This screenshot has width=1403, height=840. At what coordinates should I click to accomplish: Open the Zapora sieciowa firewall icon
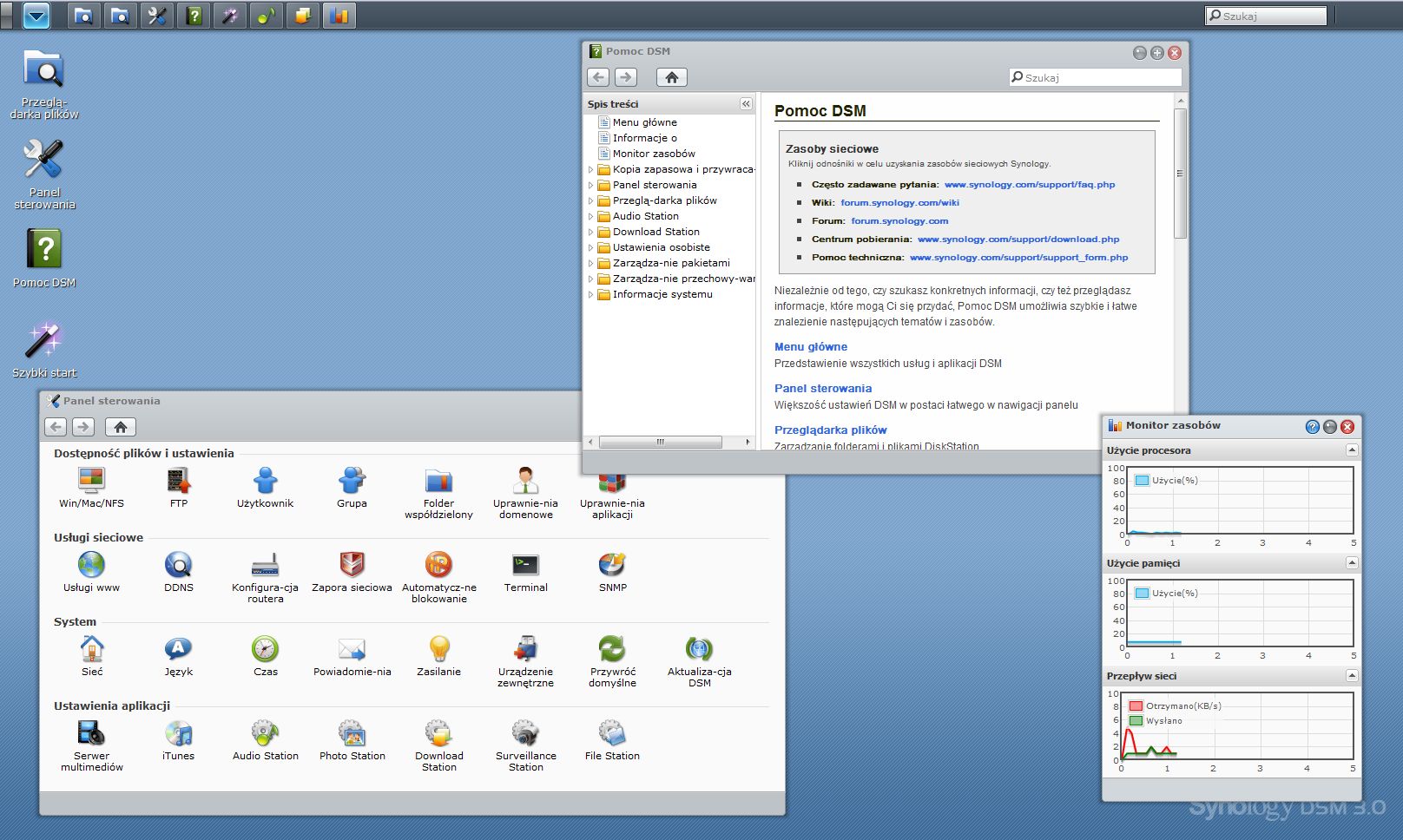pos(352,566)
